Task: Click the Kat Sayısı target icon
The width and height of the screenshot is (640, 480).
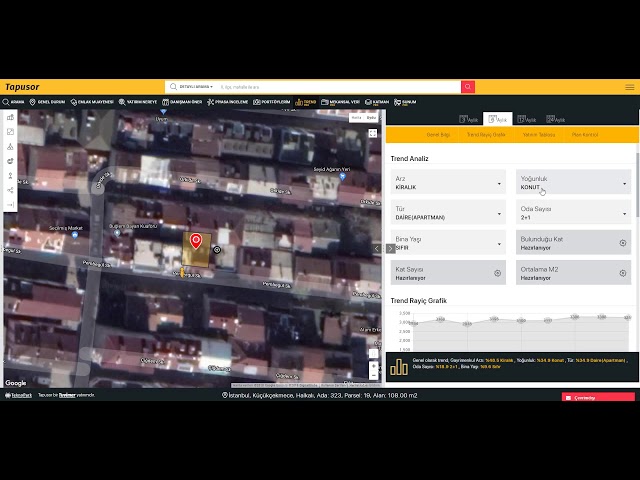Action: 498,273
